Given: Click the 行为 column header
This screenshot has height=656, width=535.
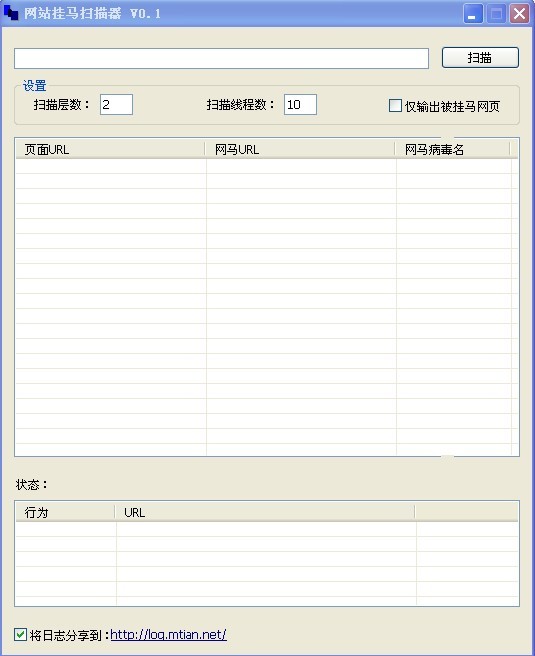Looking at the screenshot, I should (x=65, y=512).
